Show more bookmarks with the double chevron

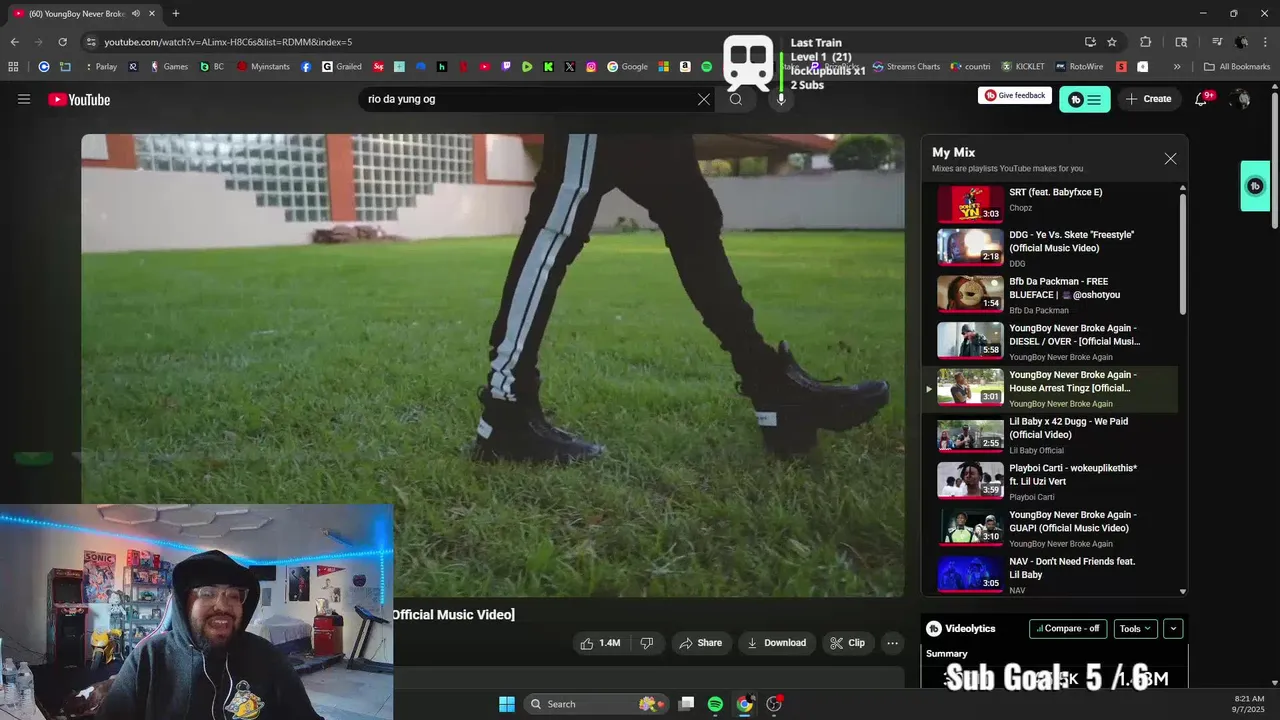[x=1177, y=67]
